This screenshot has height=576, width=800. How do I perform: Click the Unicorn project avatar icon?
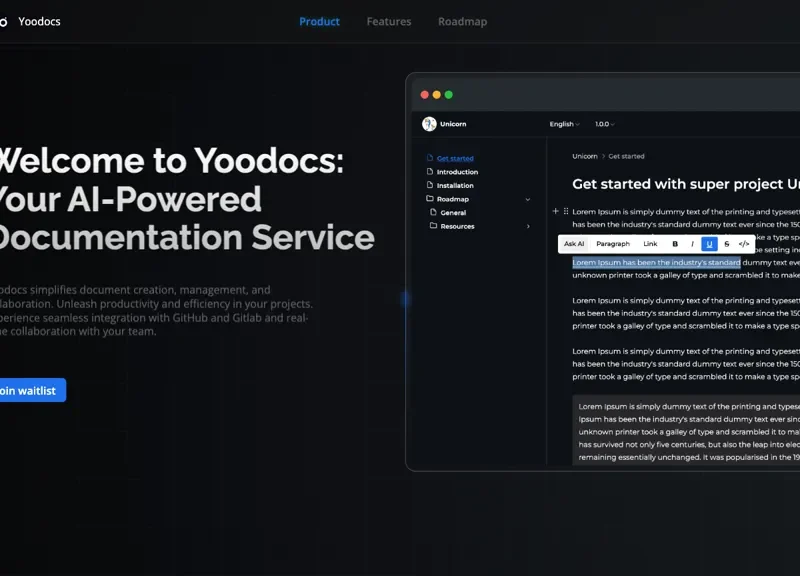tap(426, 123)
